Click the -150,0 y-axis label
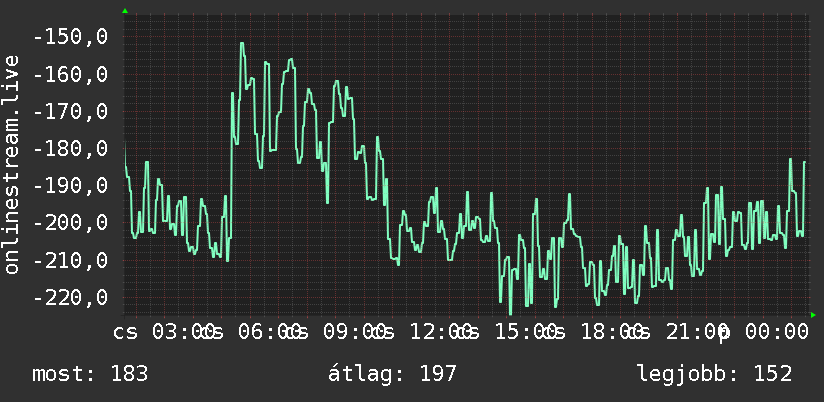Screen dimensions: 824x402 pos(71,37)
